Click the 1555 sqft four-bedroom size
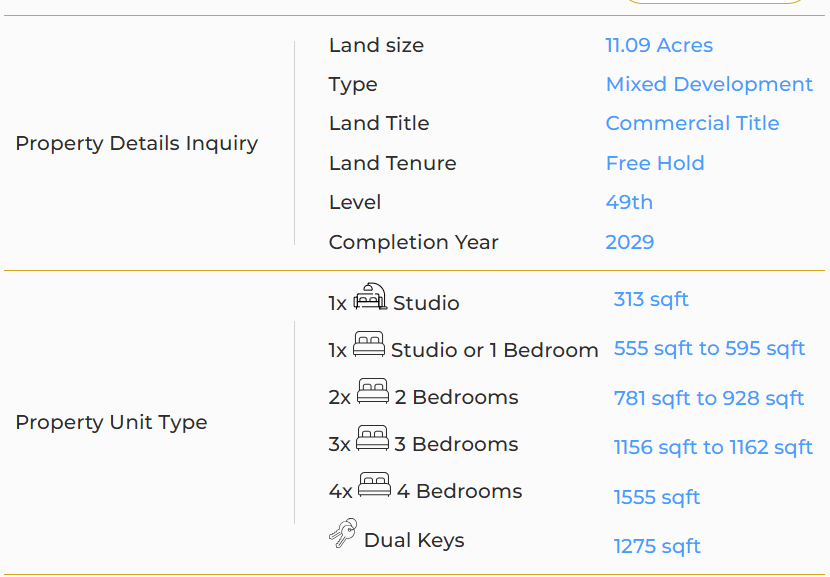 [x=657, y=497]
